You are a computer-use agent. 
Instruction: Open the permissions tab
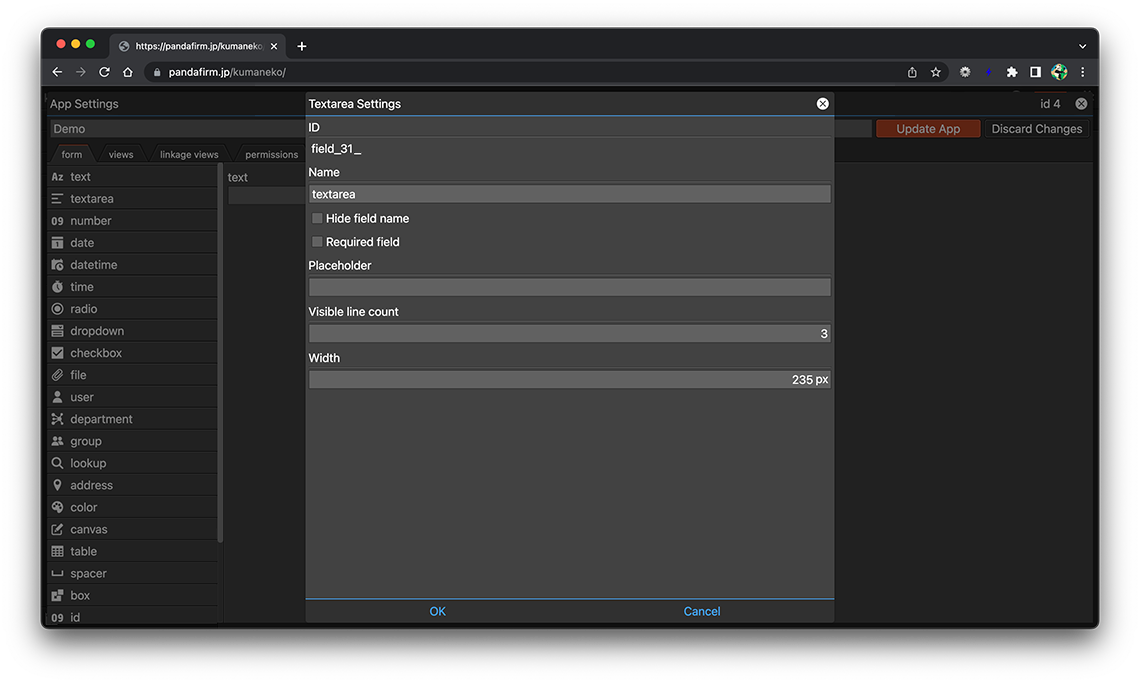[271, 155]
